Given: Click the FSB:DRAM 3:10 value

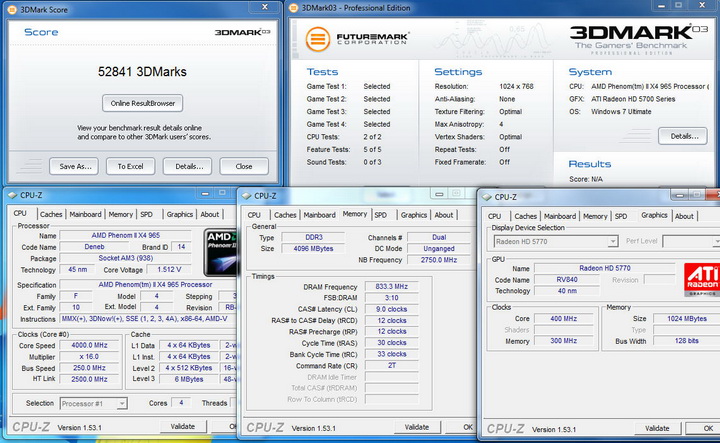Looking at the screenshot, I should click(392, 297).
